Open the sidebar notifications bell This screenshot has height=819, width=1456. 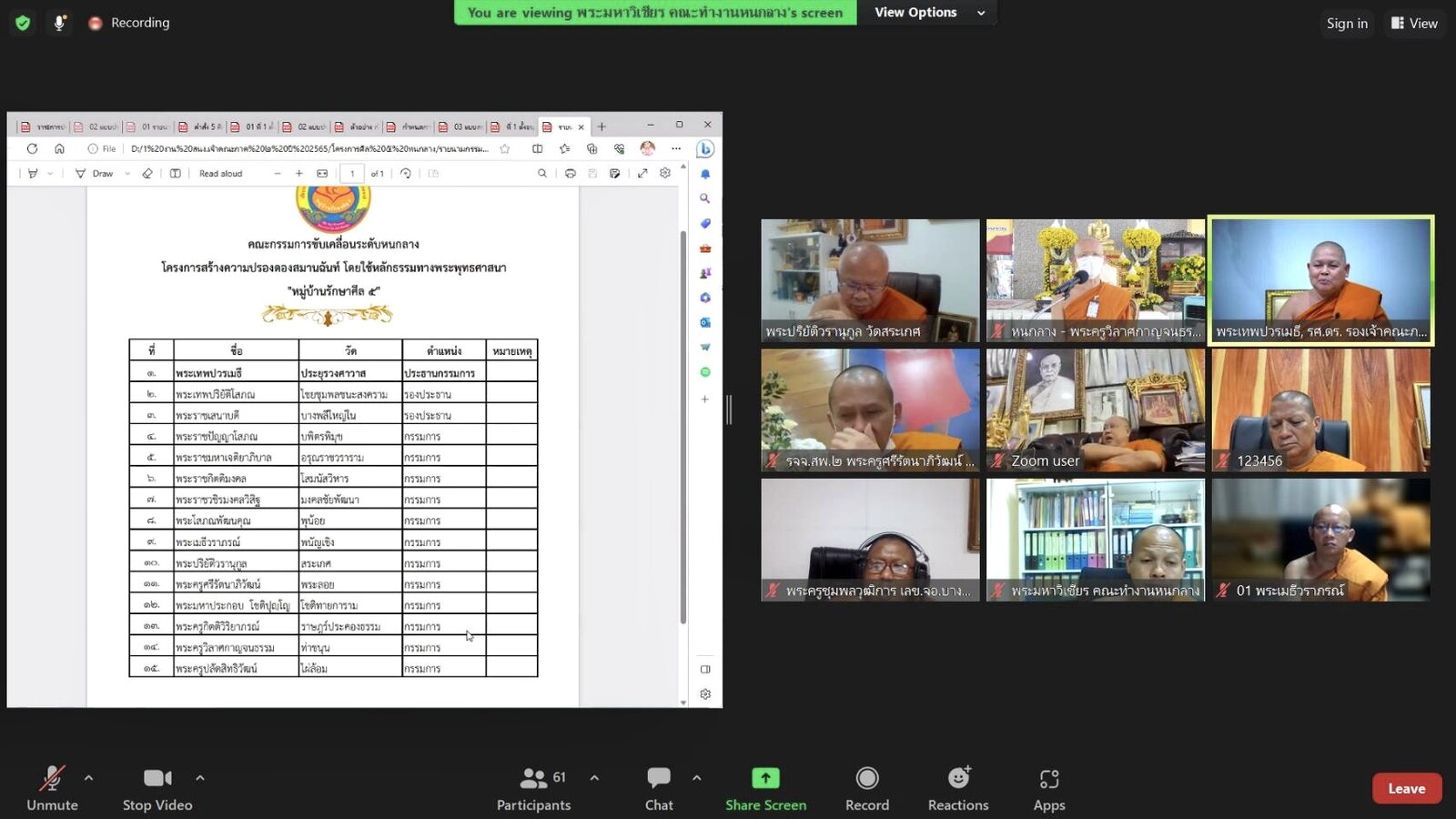[x=705, y=174]
